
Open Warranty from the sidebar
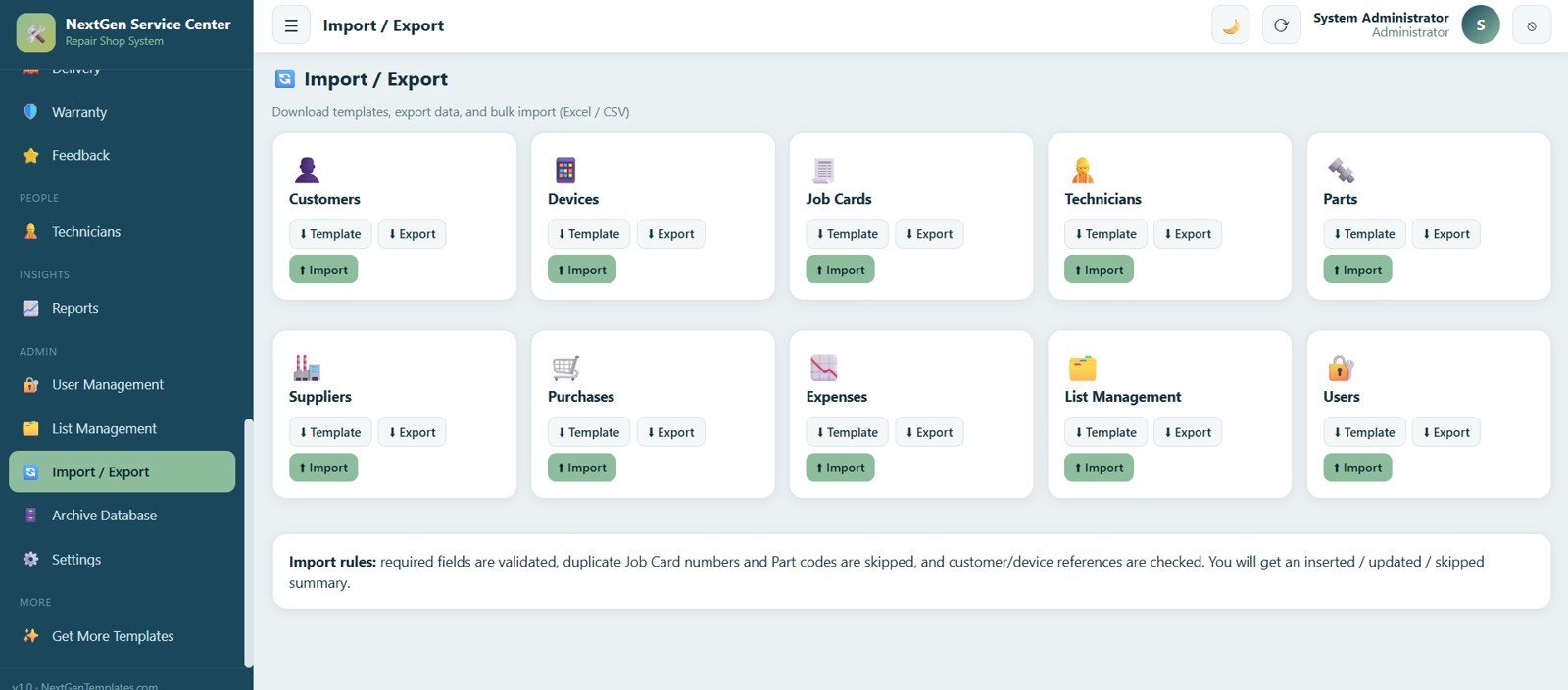coord(122,112)
